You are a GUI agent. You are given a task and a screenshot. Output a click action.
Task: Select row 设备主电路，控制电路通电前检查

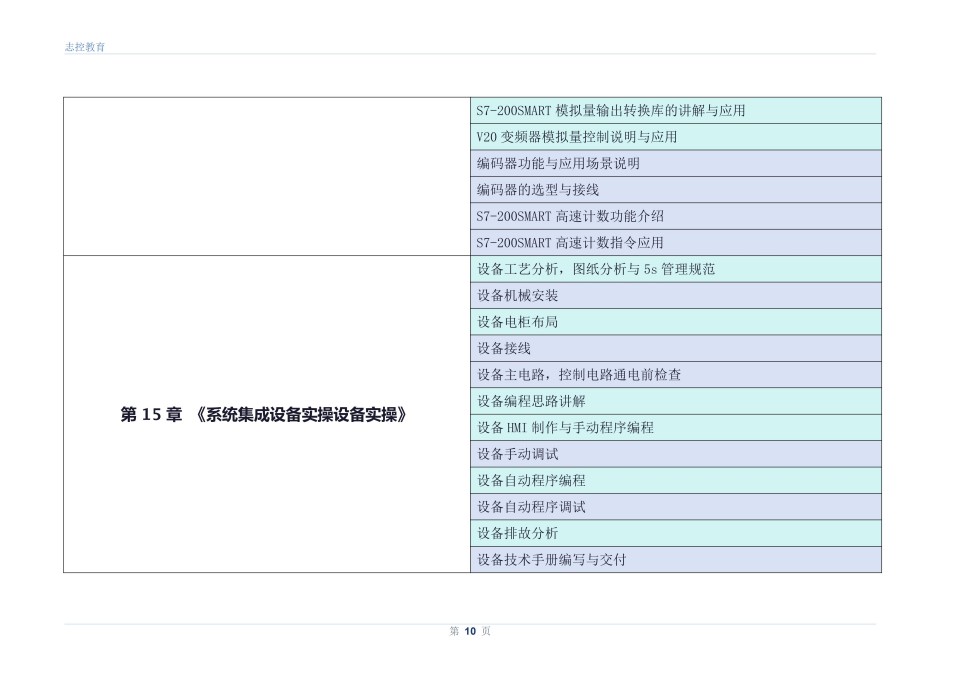tap(676, 375)
